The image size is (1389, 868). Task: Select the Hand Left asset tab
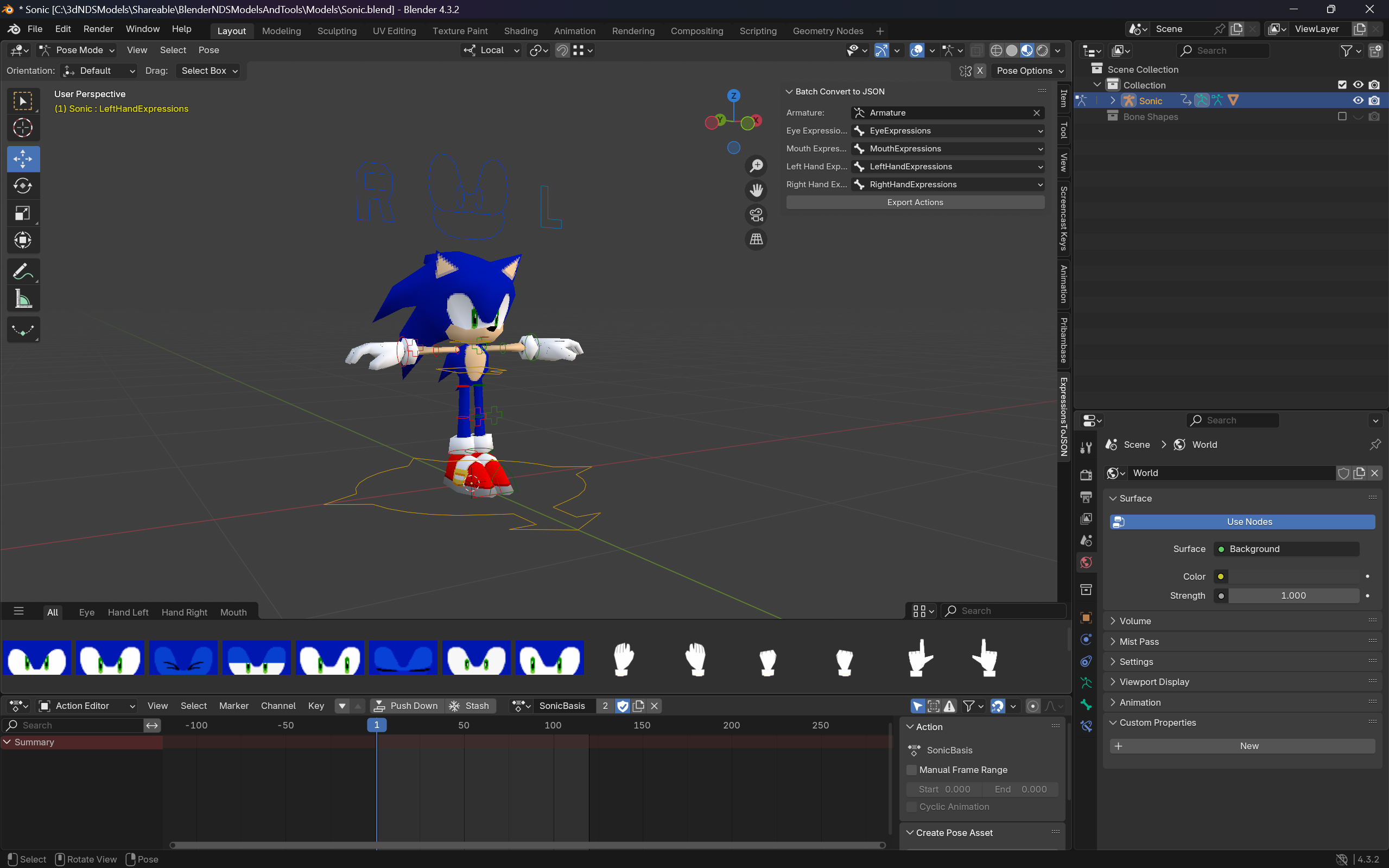[128, 612]
